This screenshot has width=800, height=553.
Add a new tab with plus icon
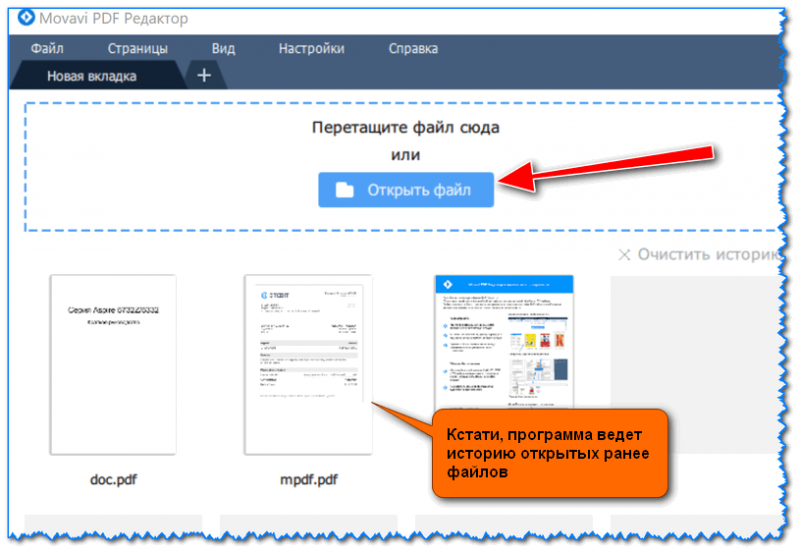point(204,76)
